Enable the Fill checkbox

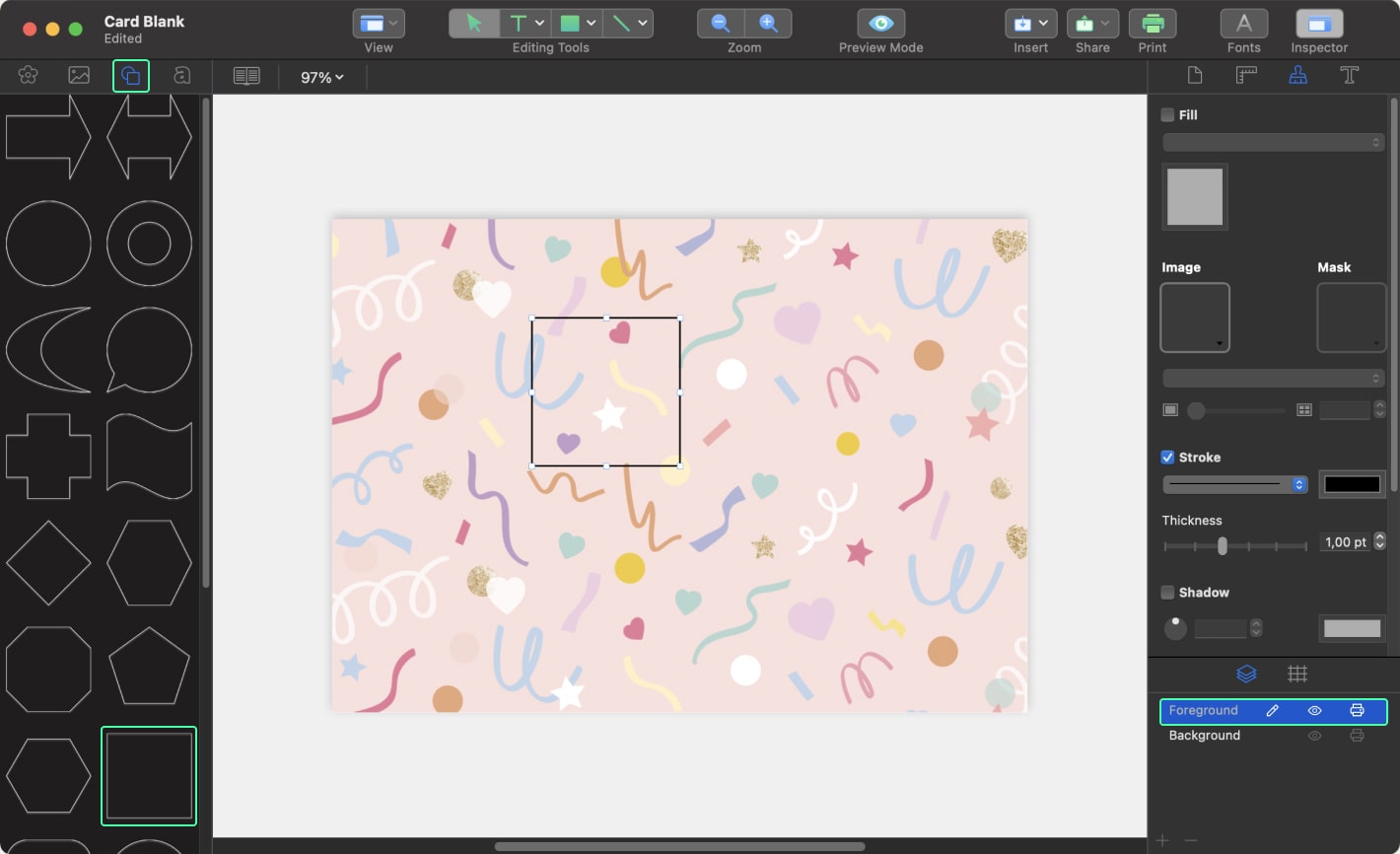click(x=1168, y=115)
